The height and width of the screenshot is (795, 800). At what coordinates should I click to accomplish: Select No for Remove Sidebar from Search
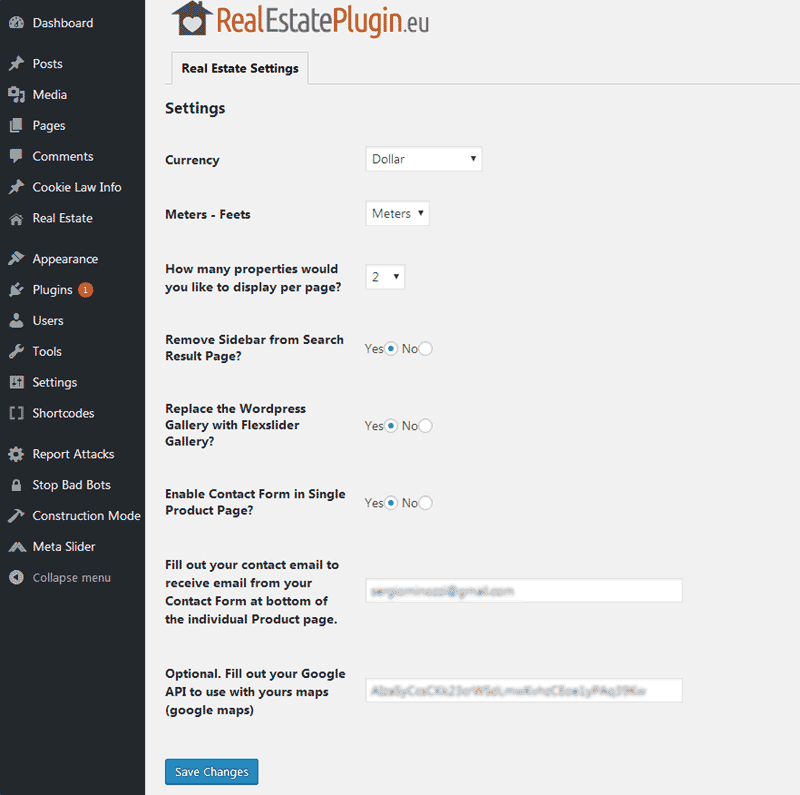point(426,349)
